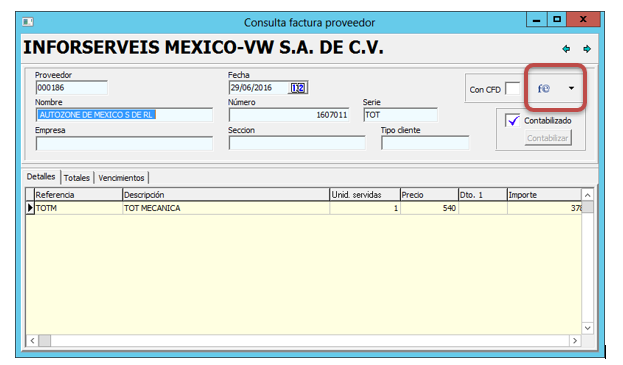Image resolution: width=623 pixels, height=365 pixels.
Task: Click the Dto. 1 column header
Action: click(483, 195)
